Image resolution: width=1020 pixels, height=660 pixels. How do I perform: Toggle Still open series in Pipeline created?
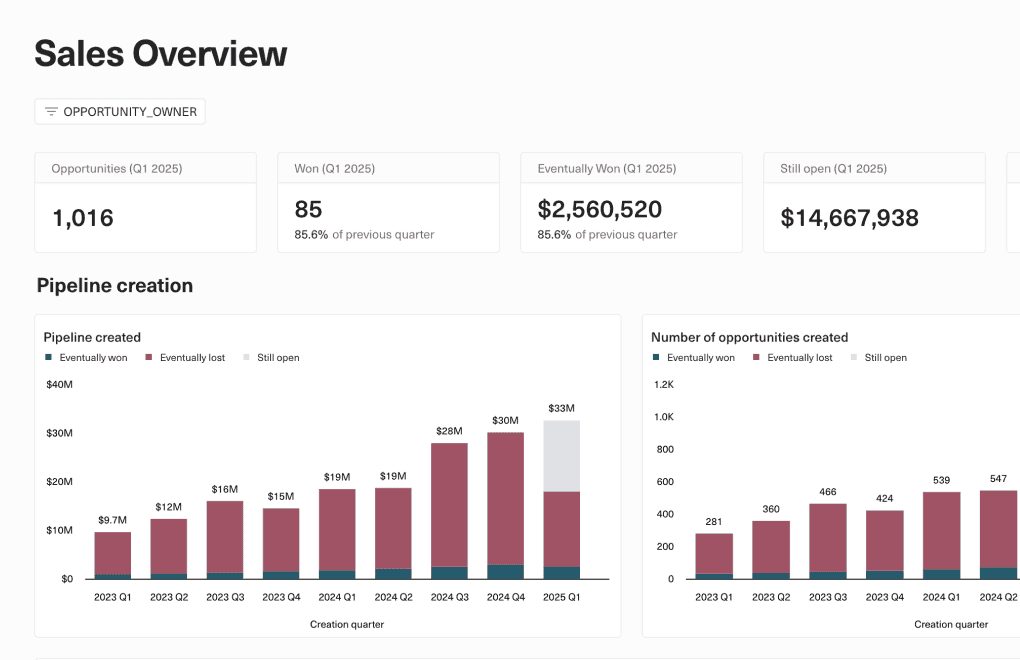[272, 357]
